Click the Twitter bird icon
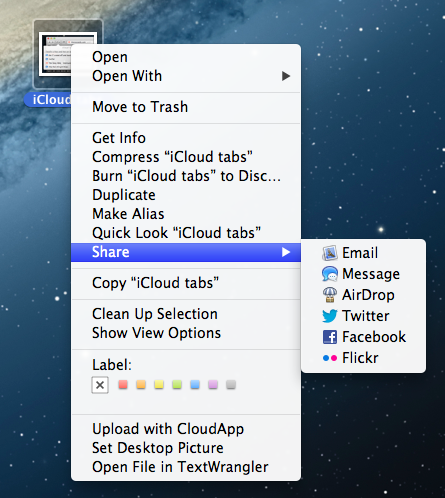Viewport: 445px width, 498px height. pos(330,316)
